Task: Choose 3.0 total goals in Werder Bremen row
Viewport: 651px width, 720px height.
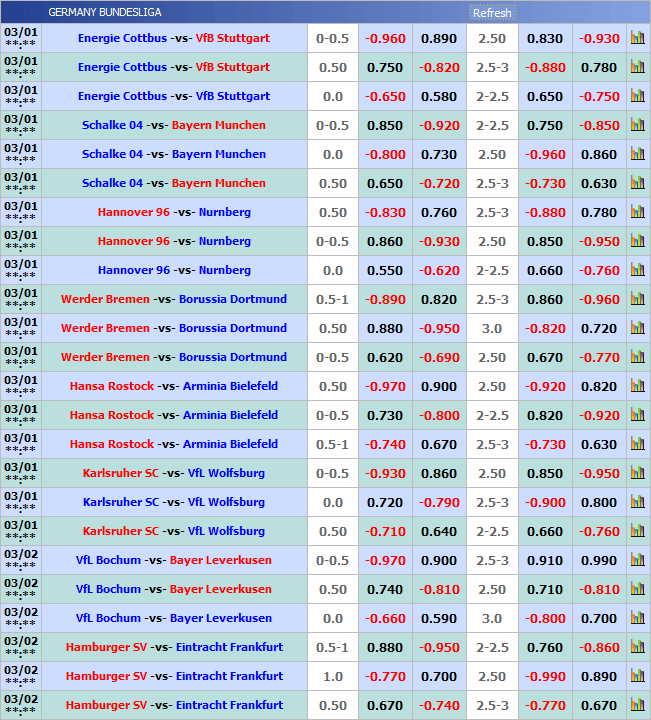Action: click(492, 328)
